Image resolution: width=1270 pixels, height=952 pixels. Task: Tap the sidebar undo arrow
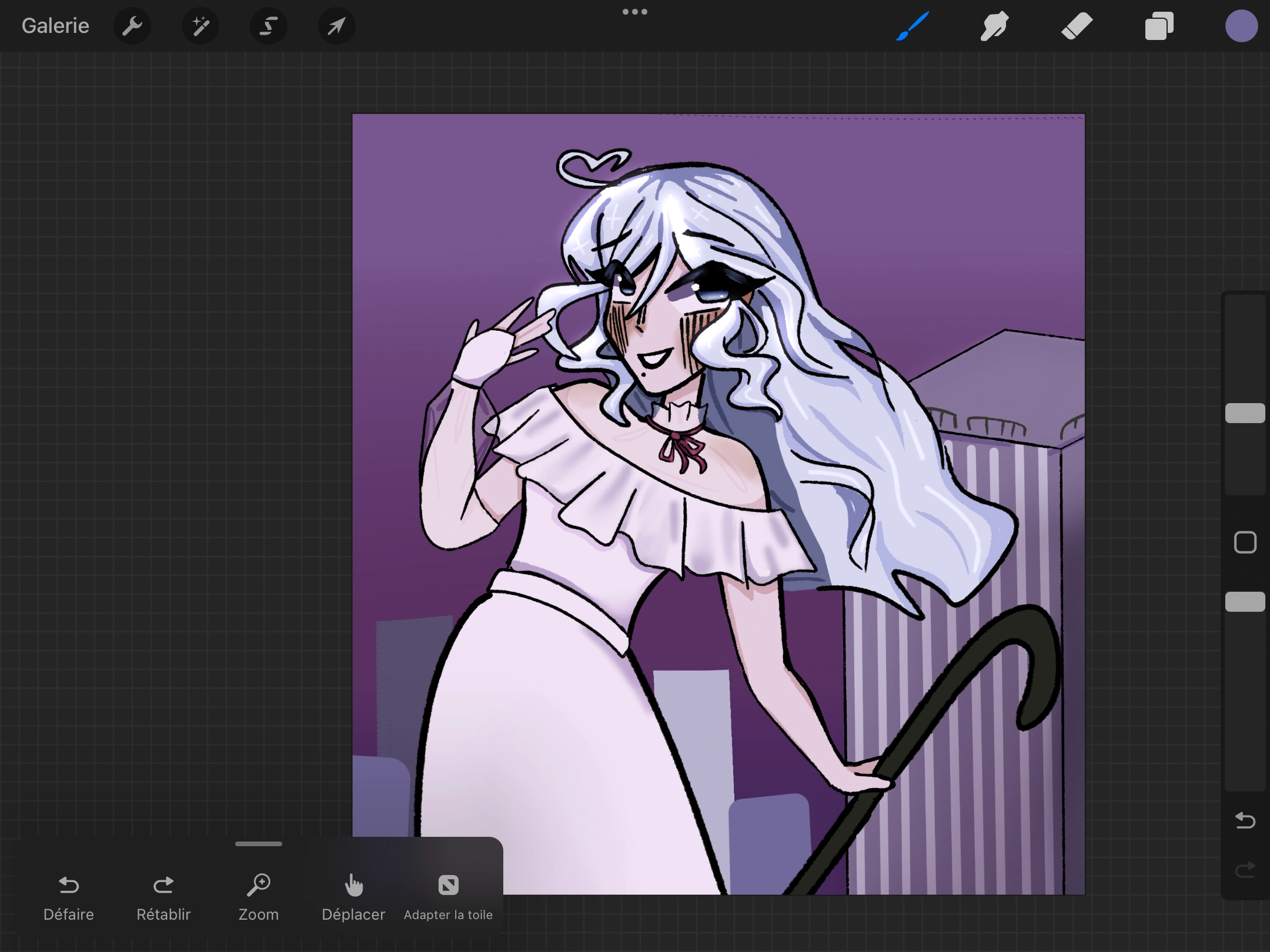click(x=1245, y=820)
